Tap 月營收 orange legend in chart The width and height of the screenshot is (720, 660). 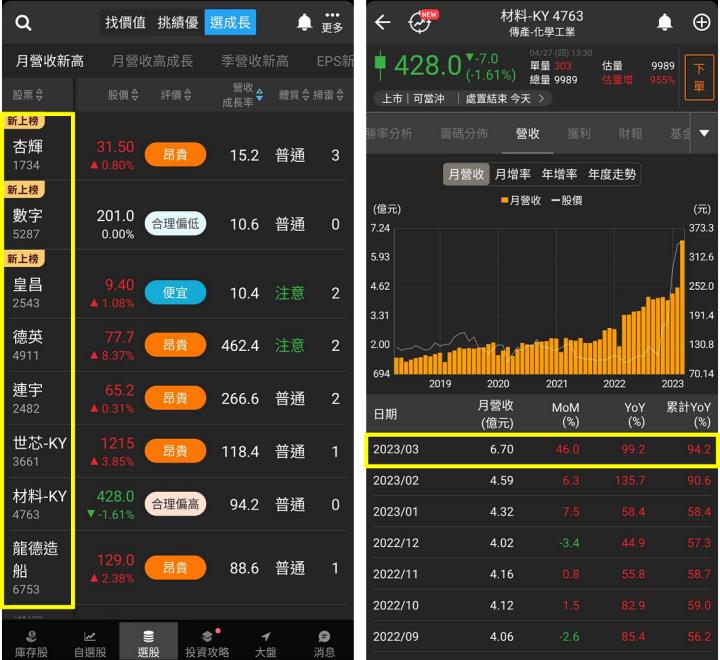point(521,200)
